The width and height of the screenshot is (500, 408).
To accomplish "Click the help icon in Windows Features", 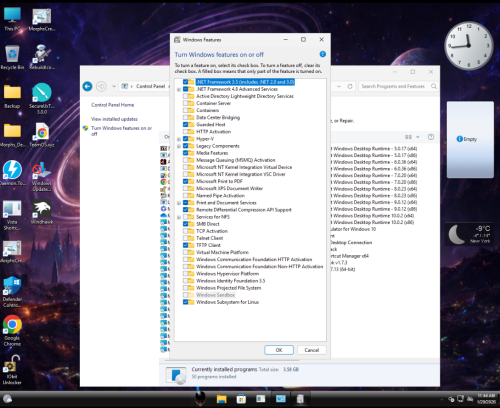I will click(322, 54).
